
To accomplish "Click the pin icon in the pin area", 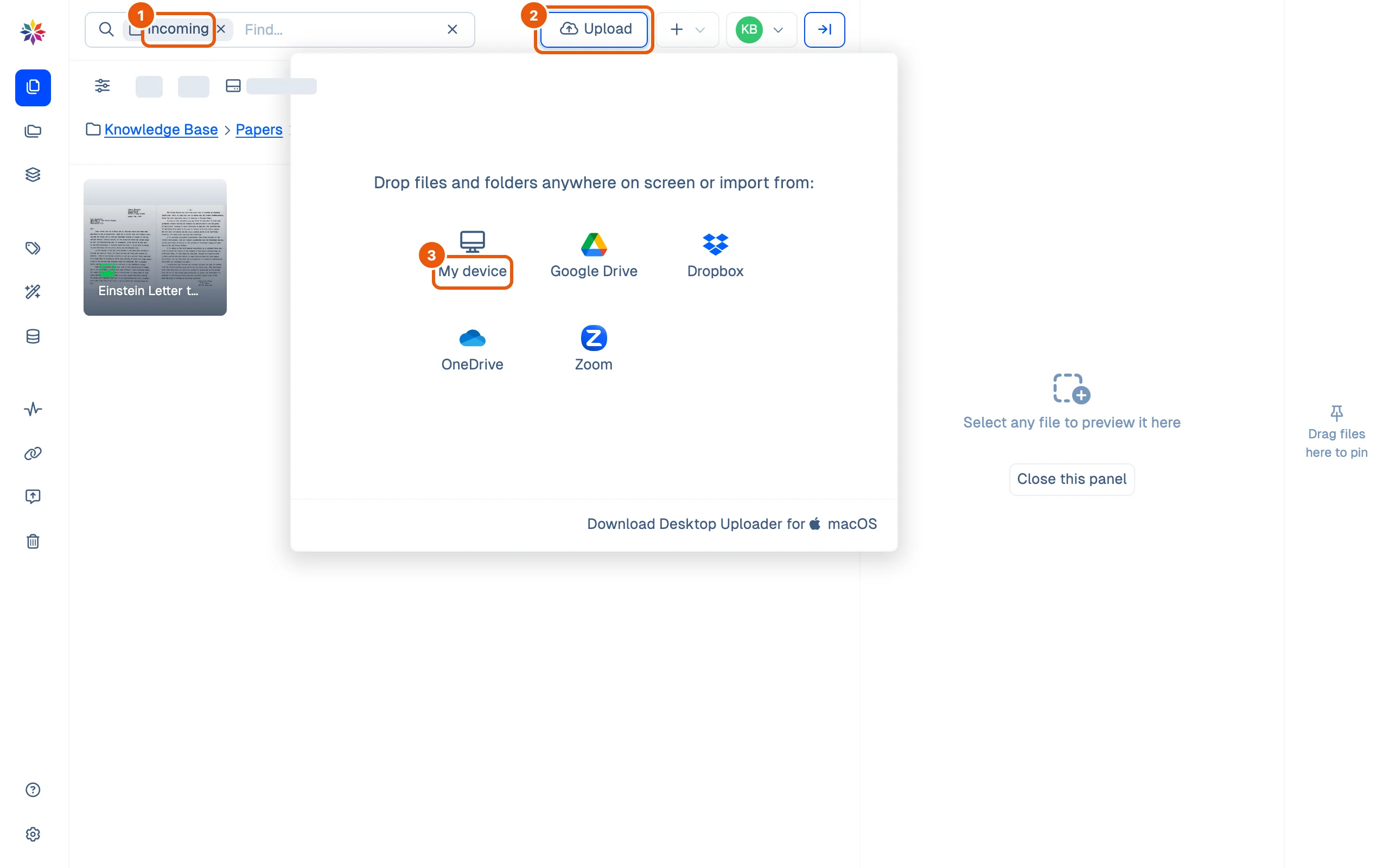I will pos(1336,413).
